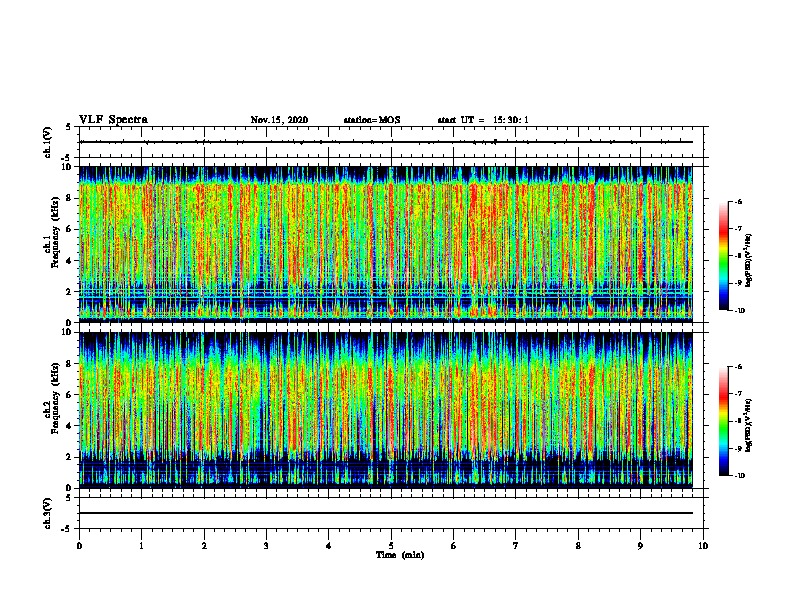
Task: Click the "6" kHz tick on ch.2 frequency axis
Action: point(69,394)
